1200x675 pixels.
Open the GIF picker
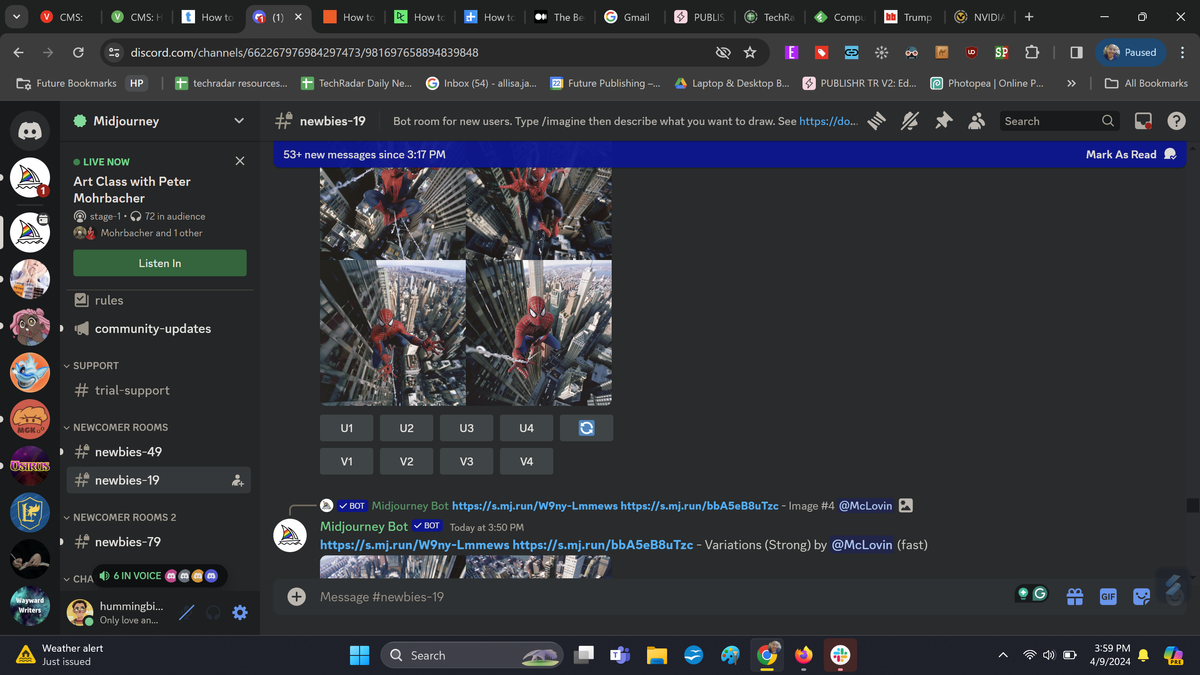(x=1107, y=596)
